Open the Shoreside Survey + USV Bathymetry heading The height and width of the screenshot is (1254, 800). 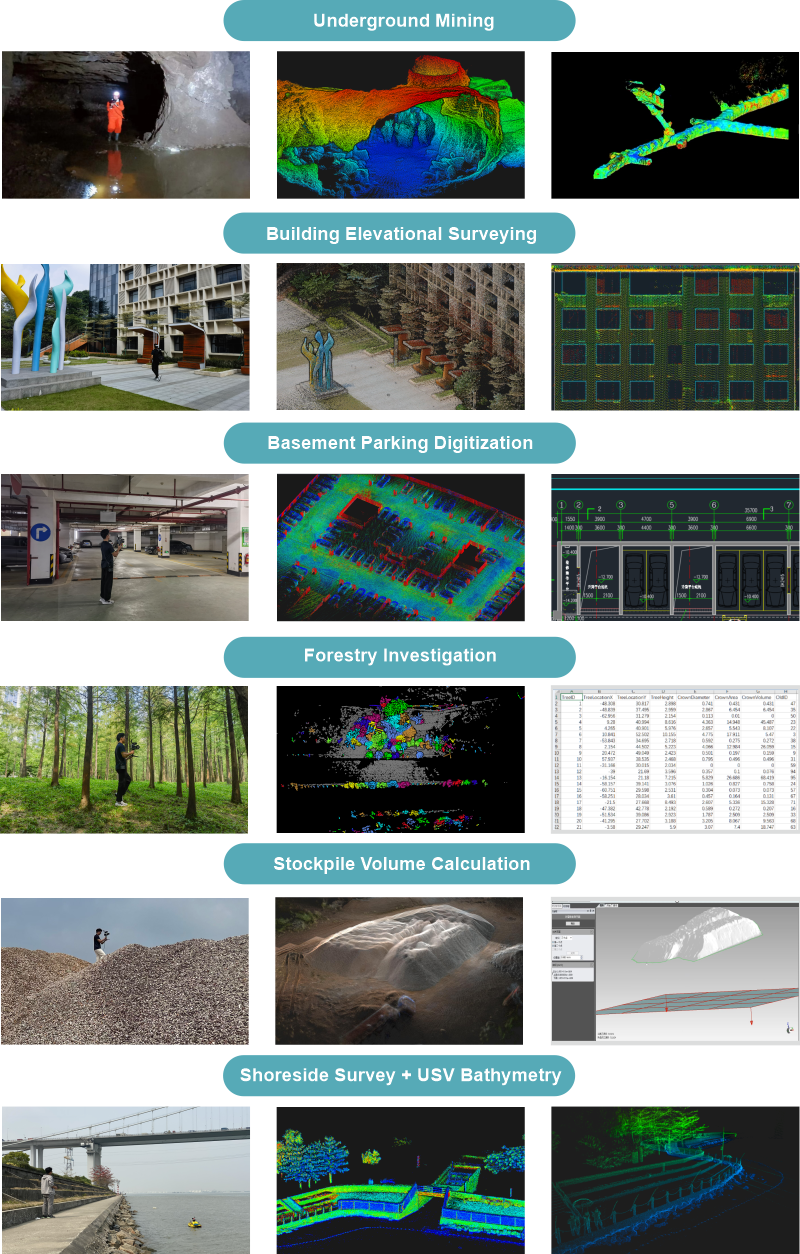tap(400, 1077)
